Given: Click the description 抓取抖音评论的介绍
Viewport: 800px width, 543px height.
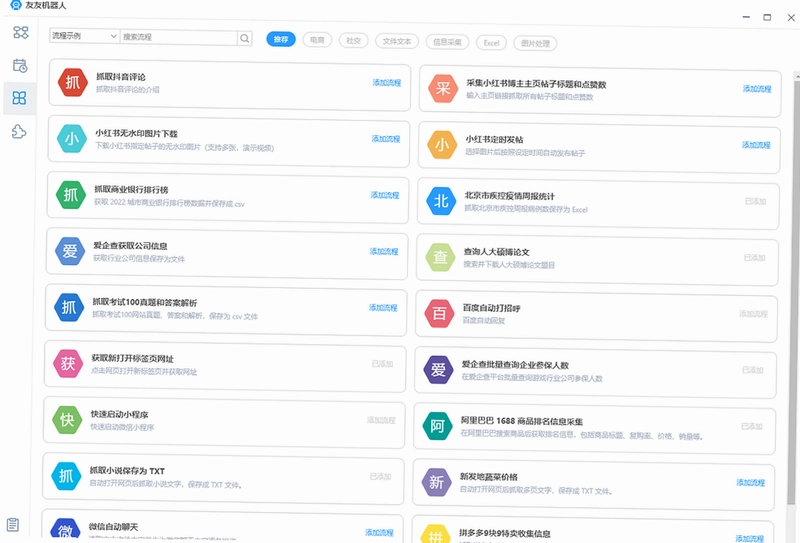Looking at the screenshot, I should [128, 90].
